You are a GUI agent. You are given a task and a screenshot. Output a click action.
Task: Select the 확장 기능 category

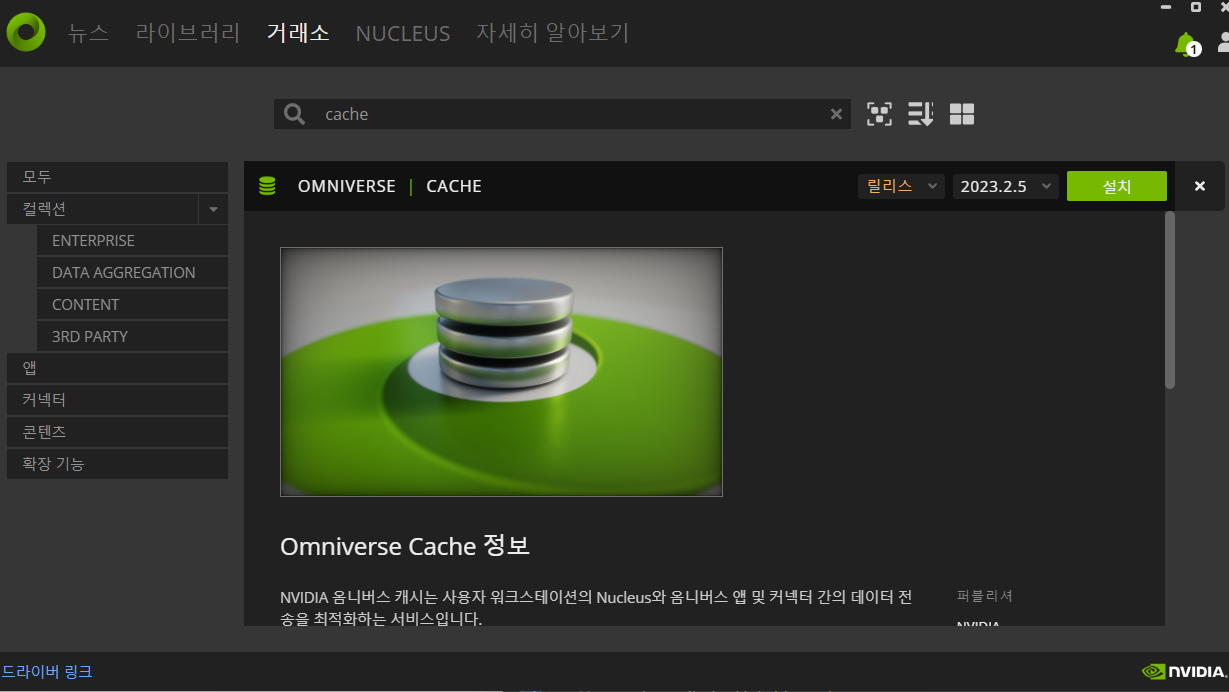coord(117,464)
